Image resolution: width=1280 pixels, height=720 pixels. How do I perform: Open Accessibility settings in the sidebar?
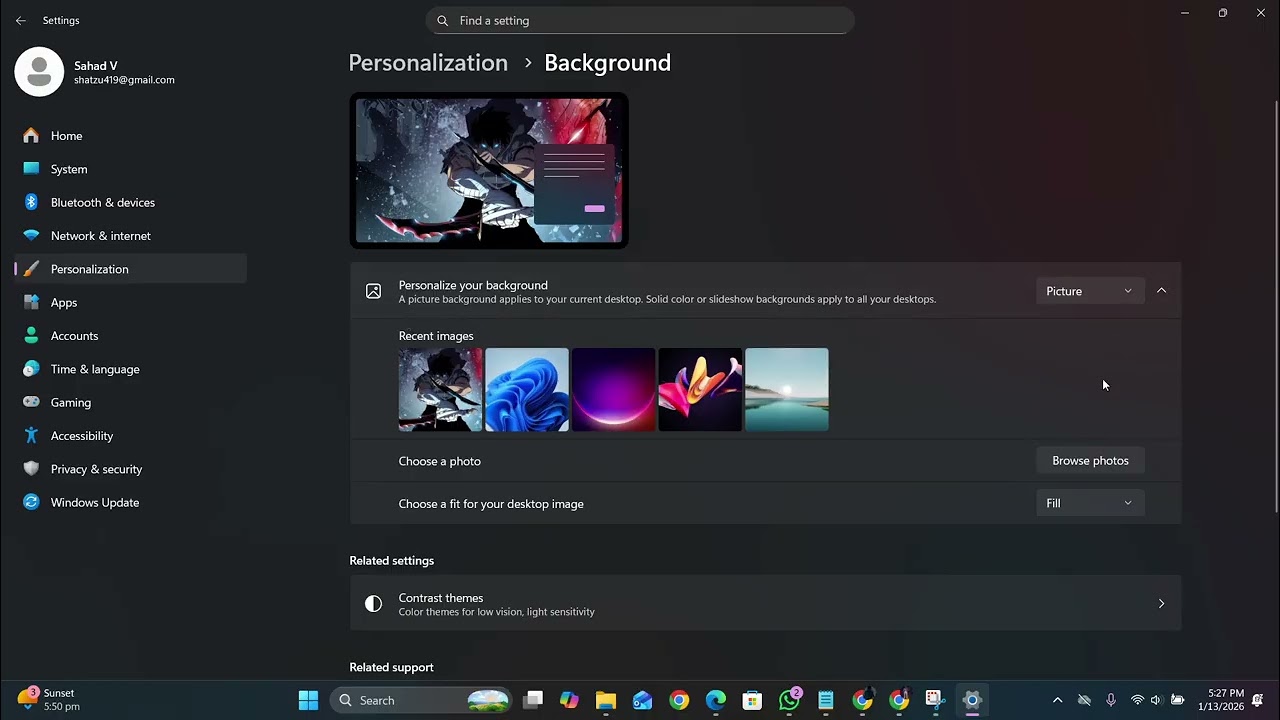point(130,436)
